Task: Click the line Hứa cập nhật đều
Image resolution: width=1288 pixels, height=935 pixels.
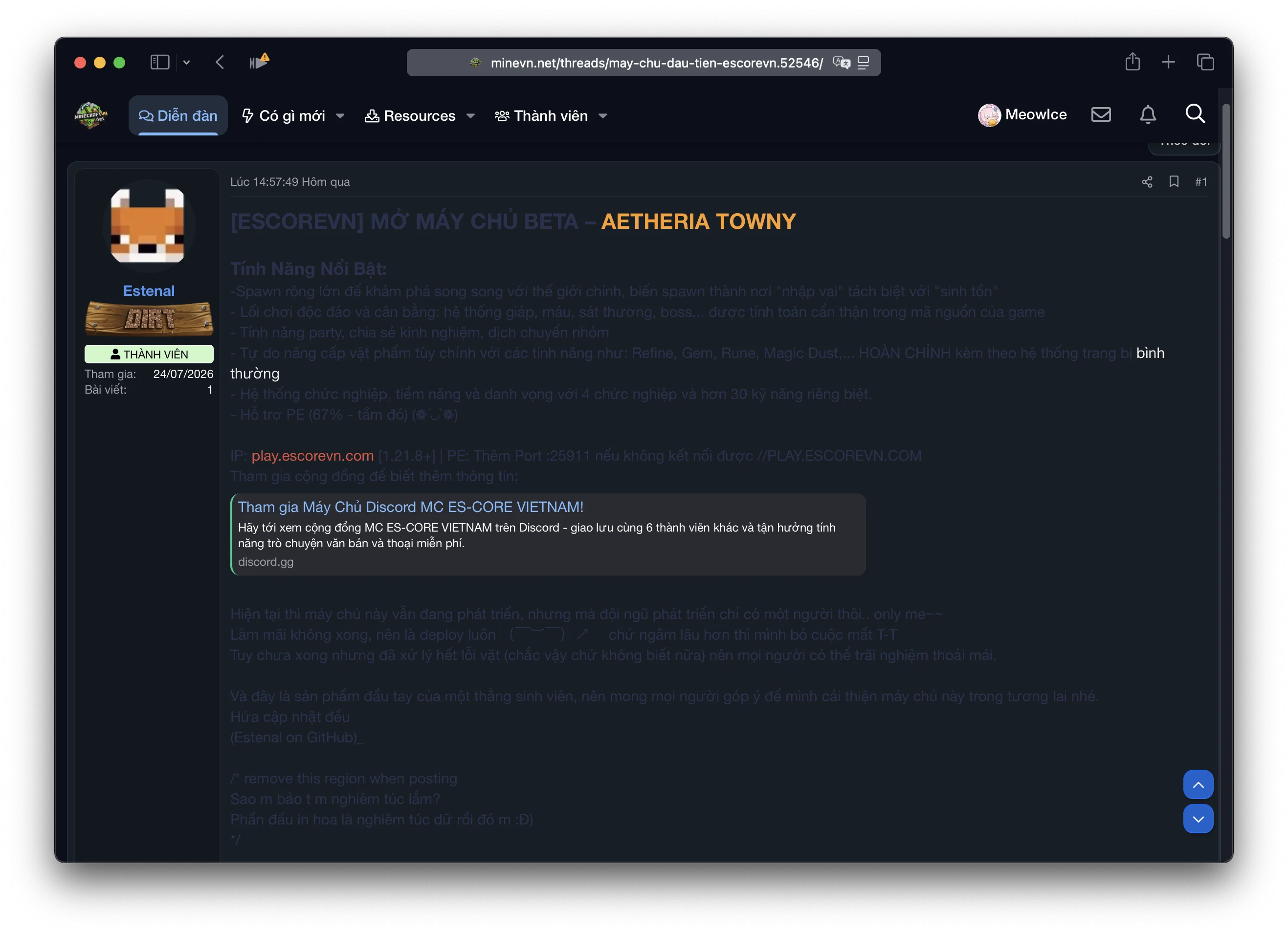Action: (x=289, y=717)
